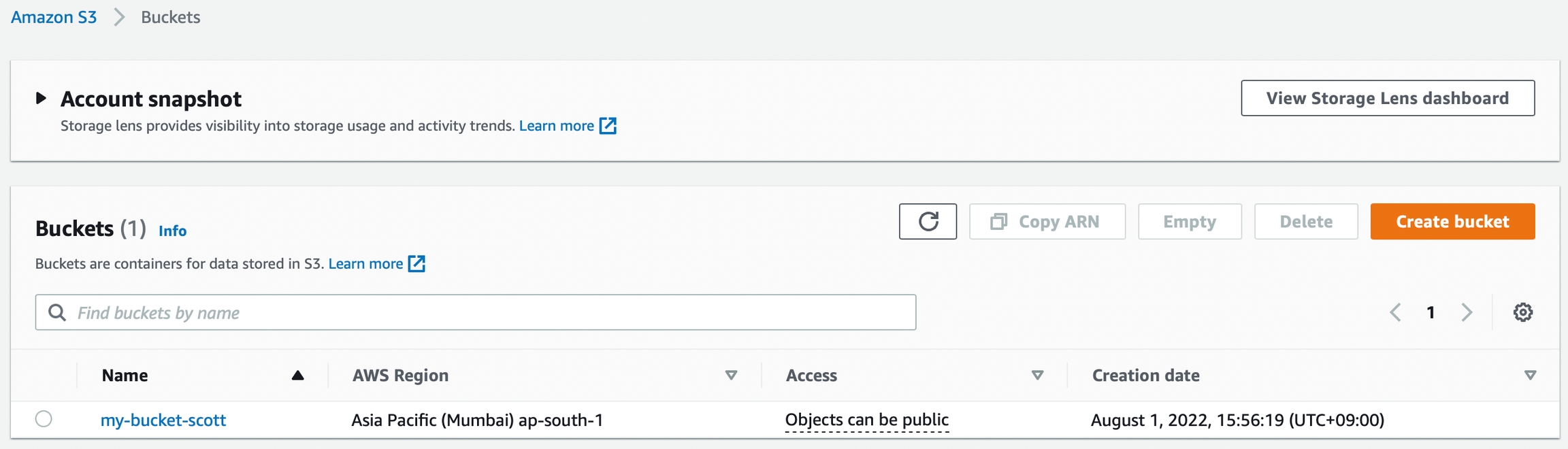This screenshot has height=449, width=1568.
Task: Open the Buckets Info link
Action: [x=172, y=231]
